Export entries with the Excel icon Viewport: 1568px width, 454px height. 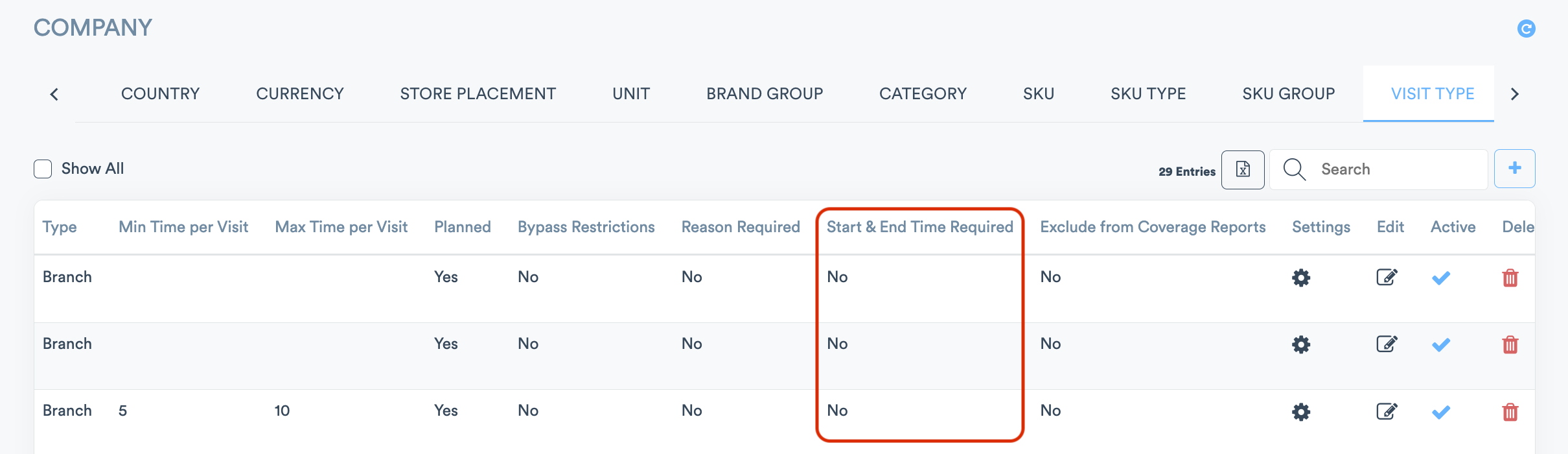[1242, 170]
